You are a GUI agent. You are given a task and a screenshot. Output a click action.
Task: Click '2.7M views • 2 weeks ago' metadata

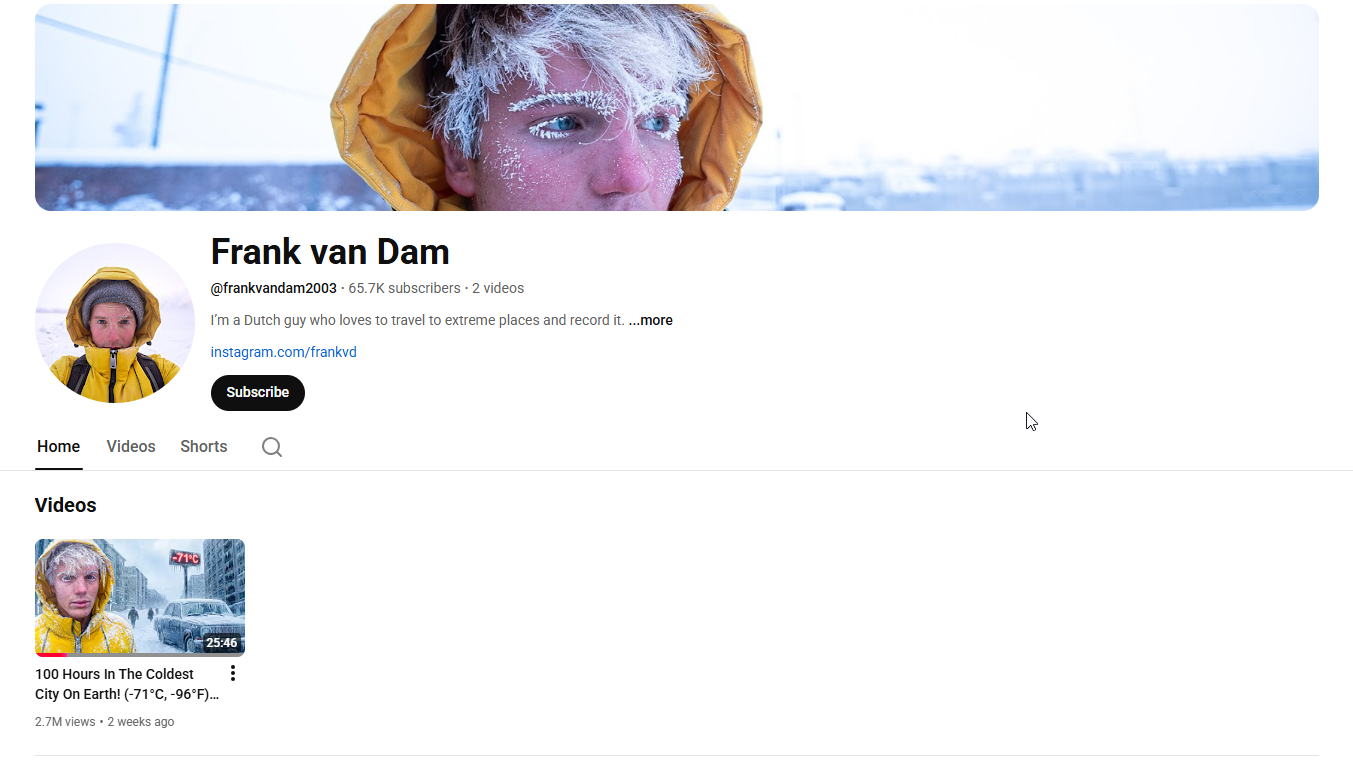(x=104, y=722)
